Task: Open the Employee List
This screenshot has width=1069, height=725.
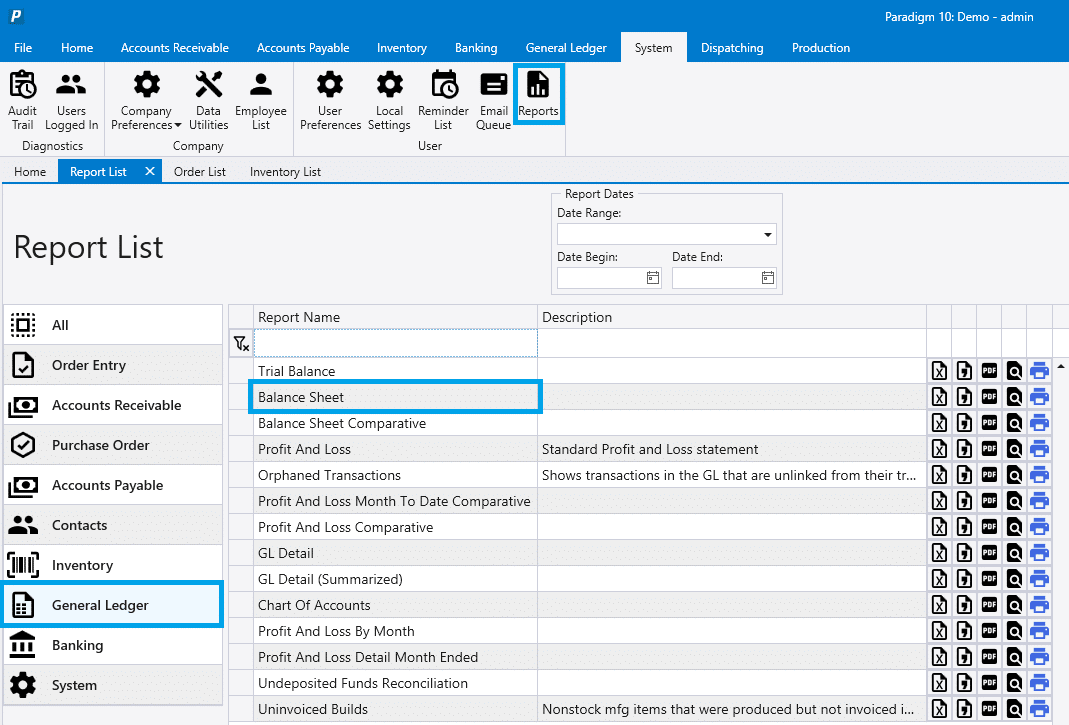Action: (x=261, y=97)
